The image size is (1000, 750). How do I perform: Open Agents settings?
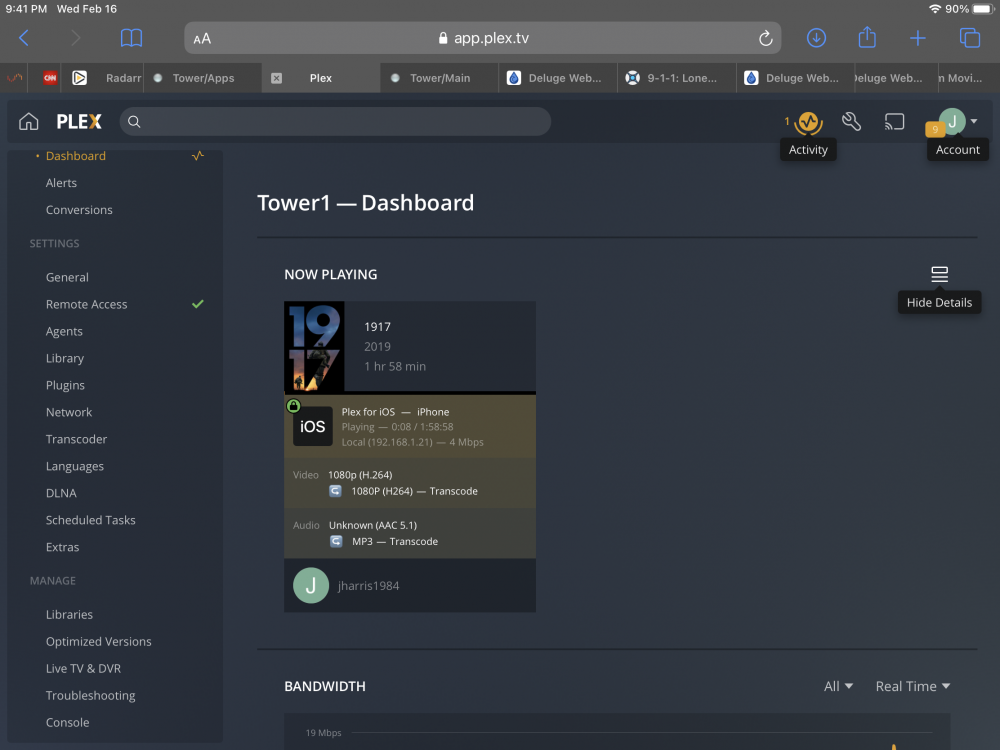[64, 331]
